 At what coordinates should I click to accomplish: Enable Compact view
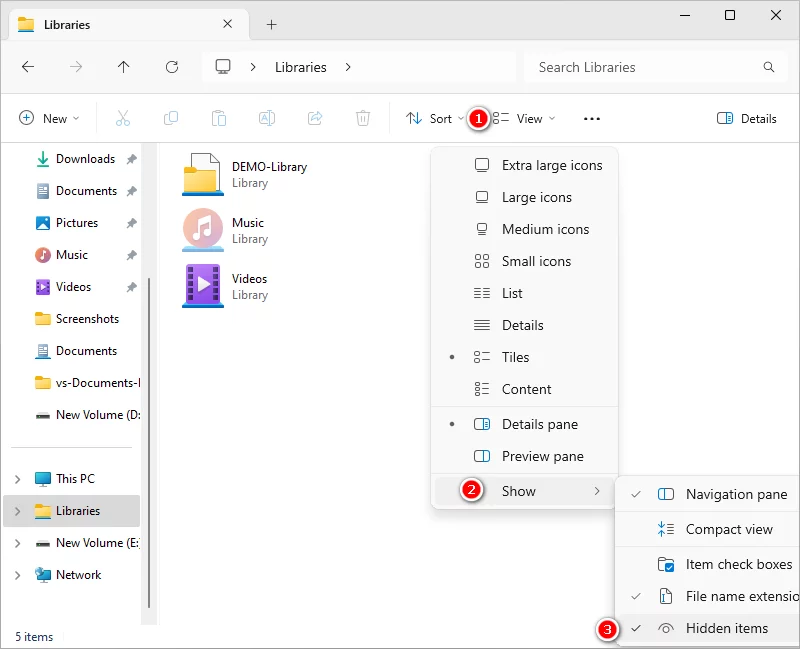[x=707, y=529]
